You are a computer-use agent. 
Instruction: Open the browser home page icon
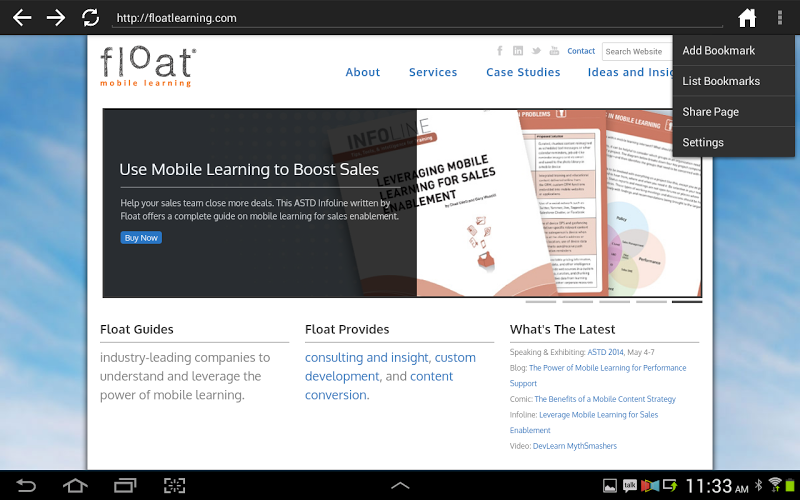tap(747, 18)
